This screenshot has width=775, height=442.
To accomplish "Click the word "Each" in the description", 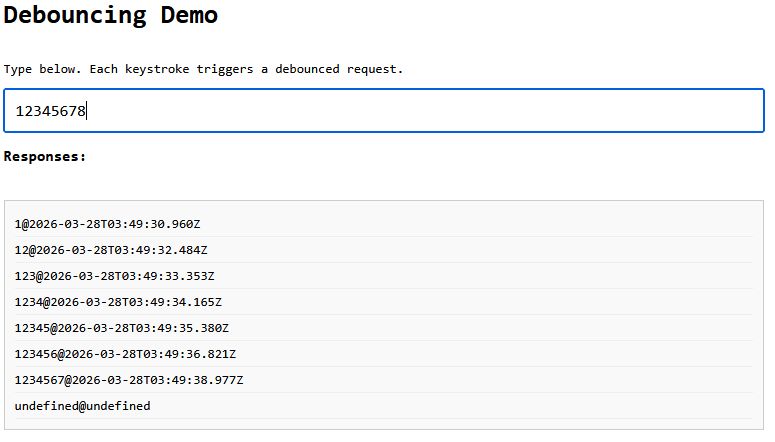I will click(x=104, y=69).
